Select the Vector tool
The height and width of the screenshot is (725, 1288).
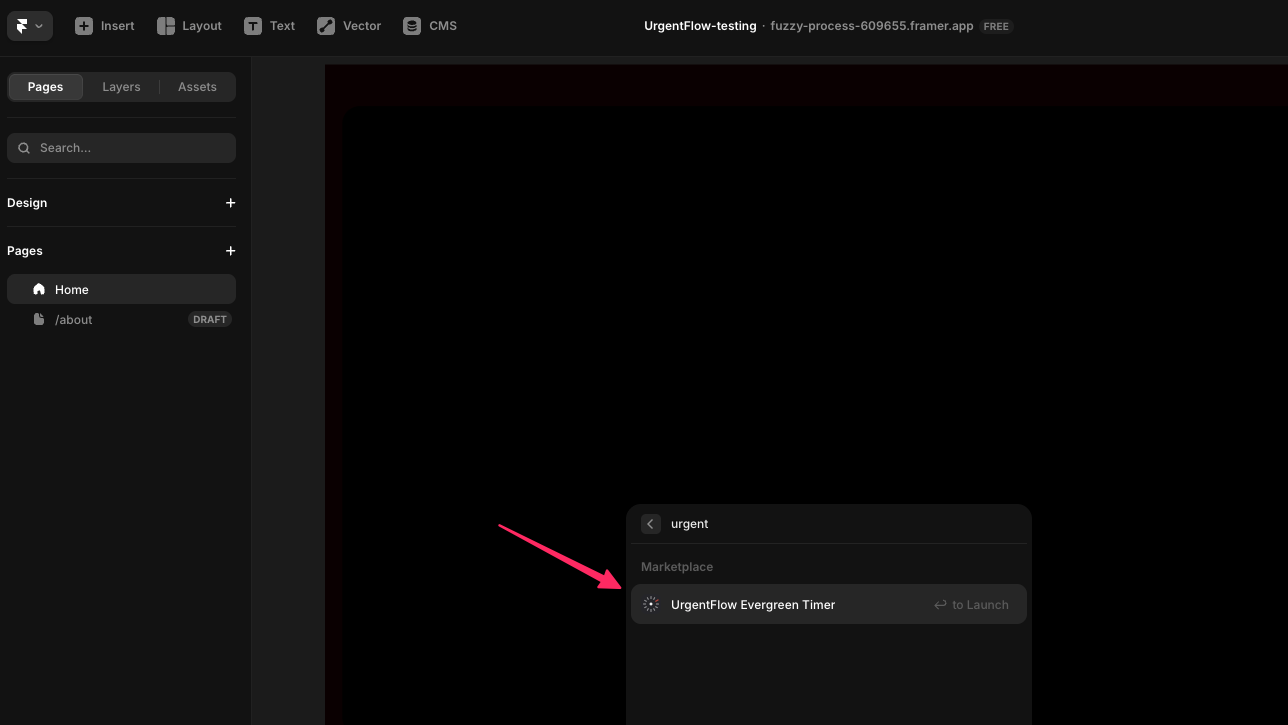coord(349,26)
